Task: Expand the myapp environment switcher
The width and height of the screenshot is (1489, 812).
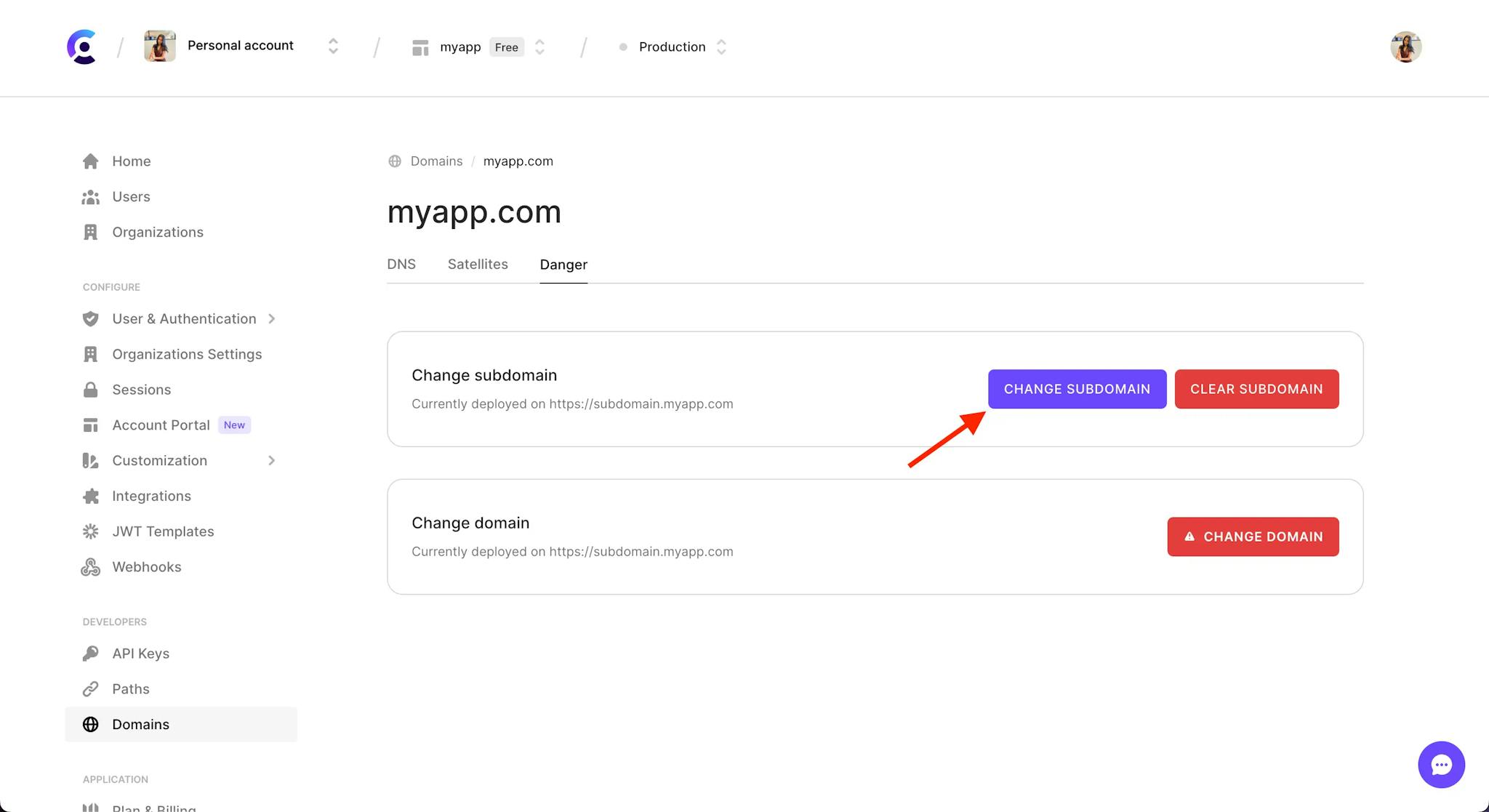Action: click(541, 47)
